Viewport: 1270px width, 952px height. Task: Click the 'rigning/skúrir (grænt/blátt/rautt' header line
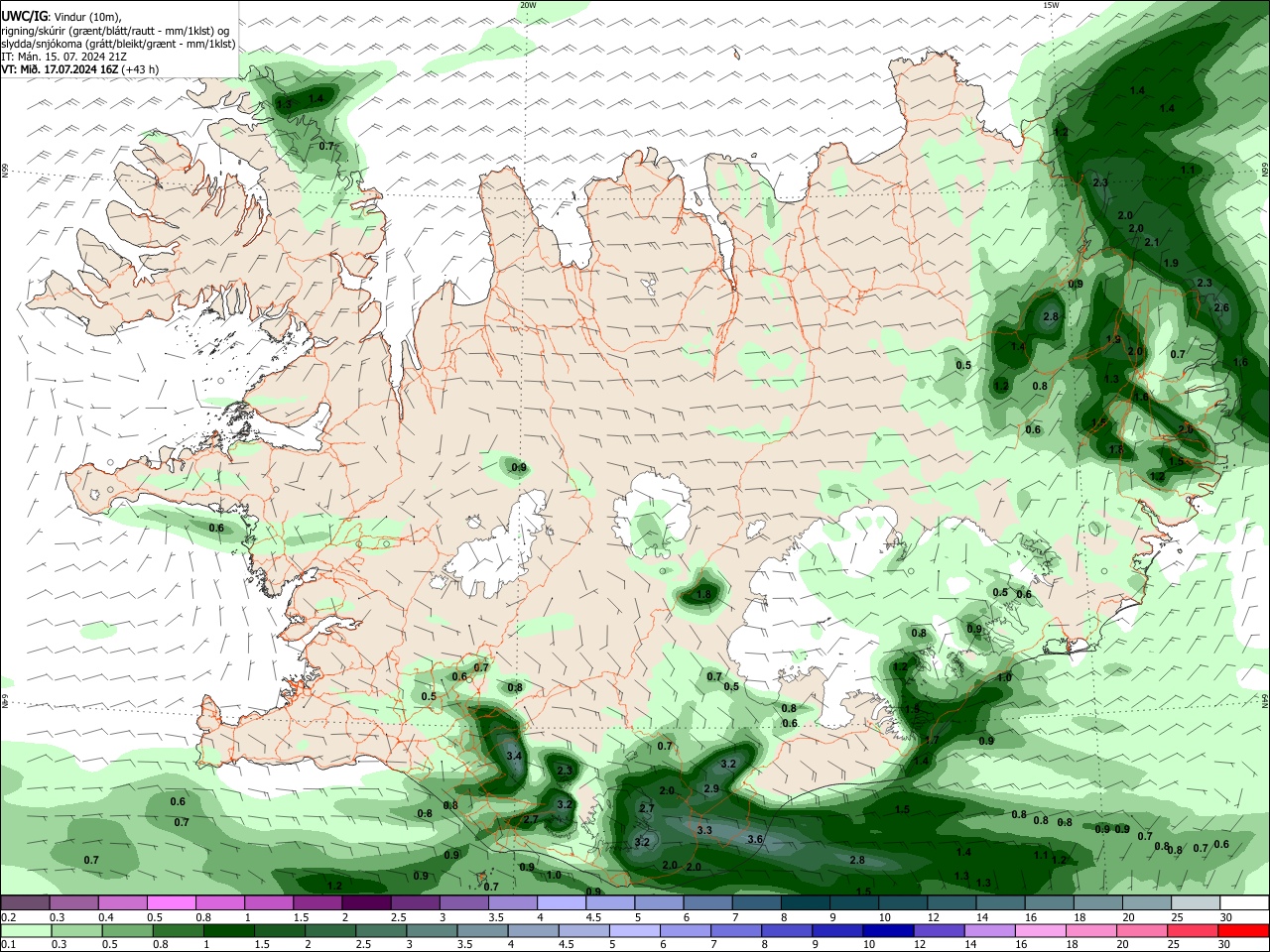pos(115,31)
